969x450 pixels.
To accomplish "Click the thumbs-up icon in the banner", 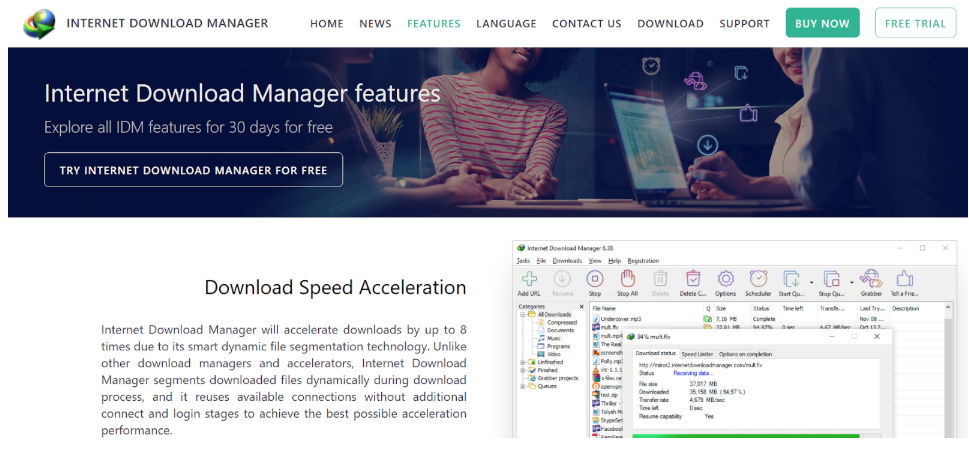I will 748,112.
